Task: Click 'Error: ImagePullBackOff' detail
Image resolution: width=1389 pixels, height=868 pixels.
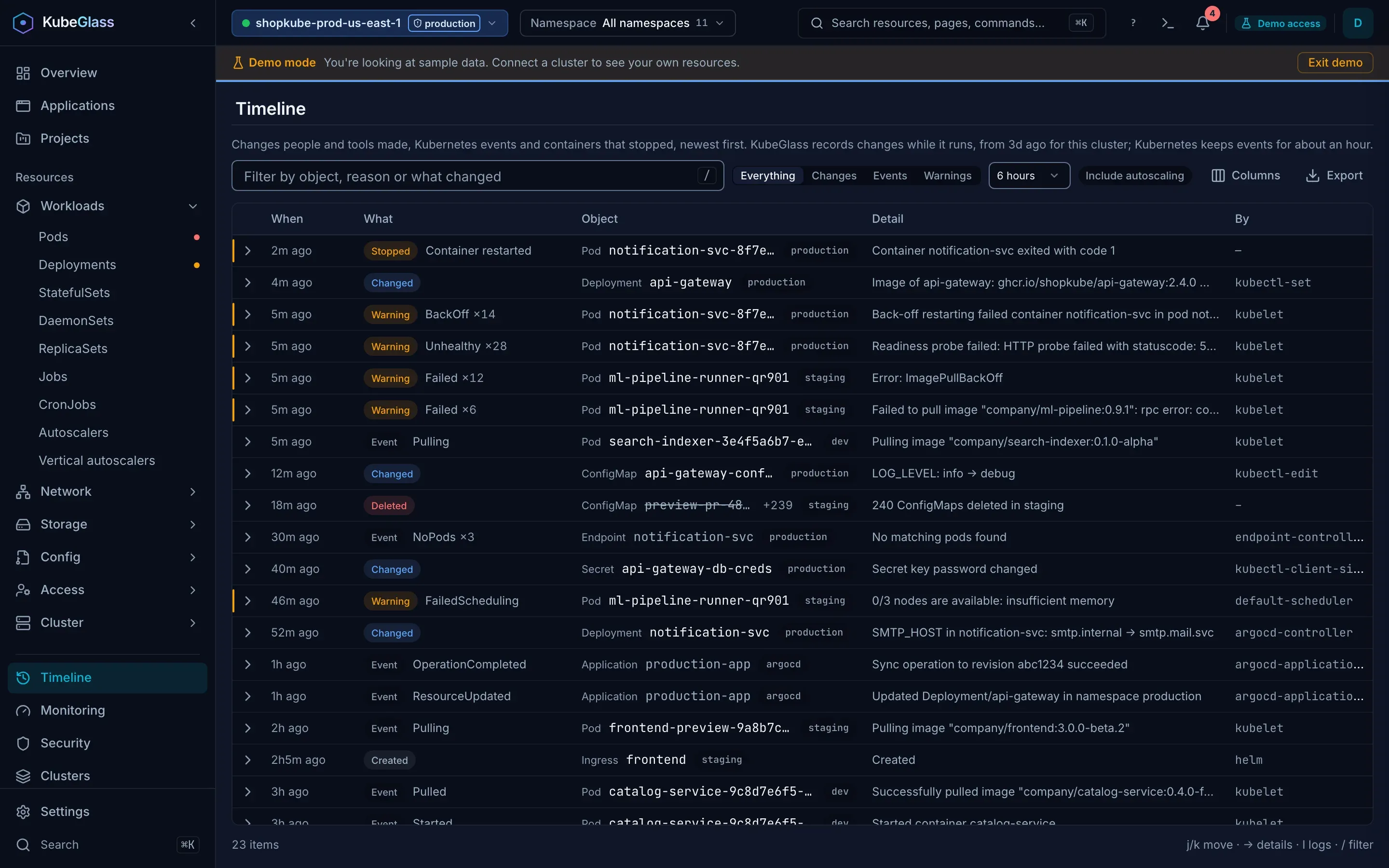Action: 937,378
